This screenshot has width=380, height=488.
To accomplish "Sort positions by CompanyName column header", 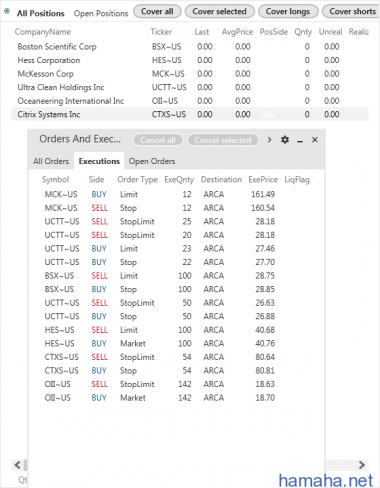I will point(43,32).
